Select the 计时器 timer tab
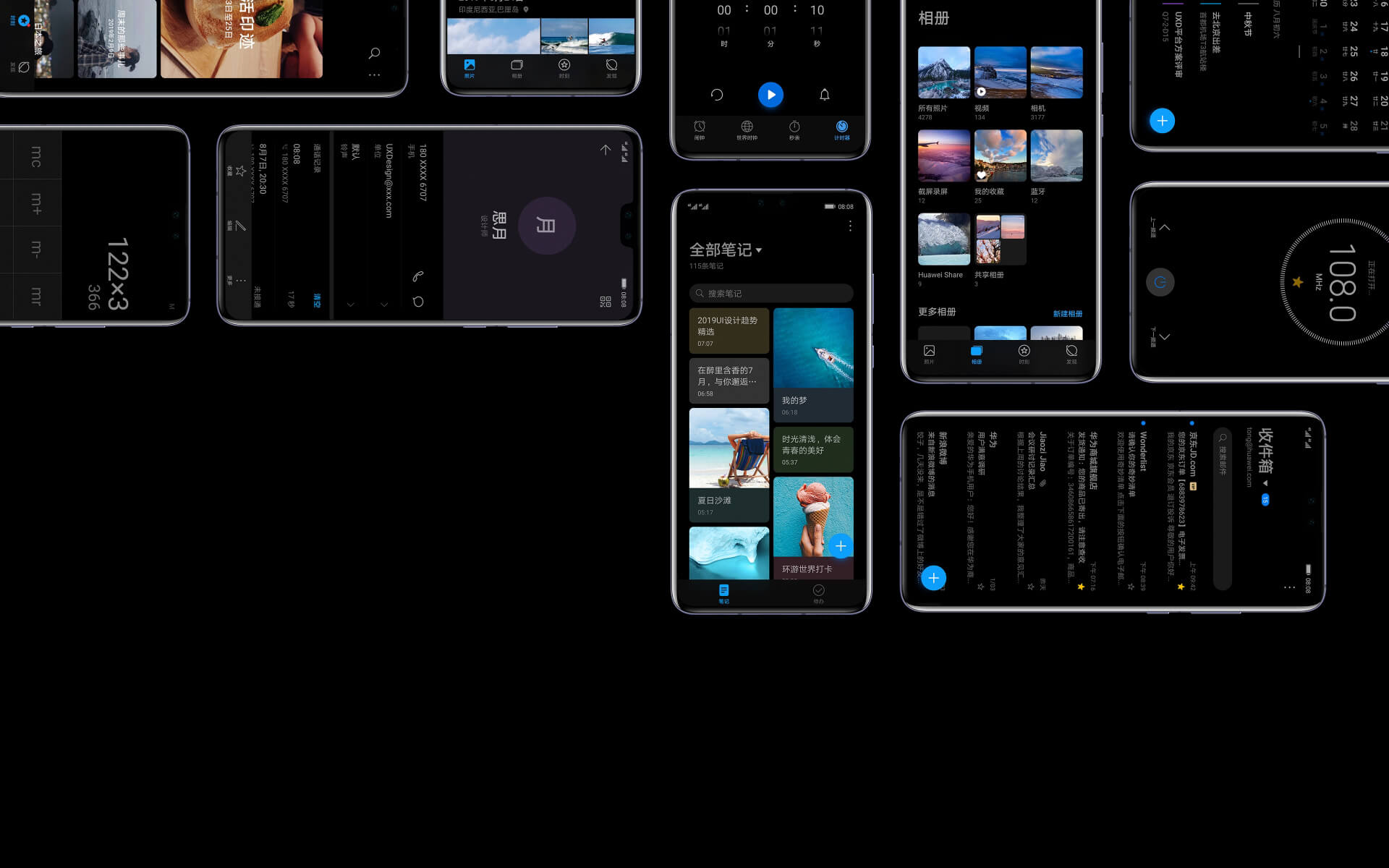Screen dimensions: 1389x868 (842, 130)
